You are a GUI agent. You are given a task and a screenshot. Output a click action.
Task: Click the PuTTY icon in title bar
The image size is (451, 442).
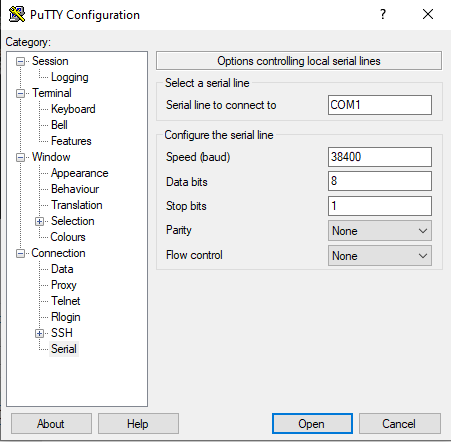point(17,14)
